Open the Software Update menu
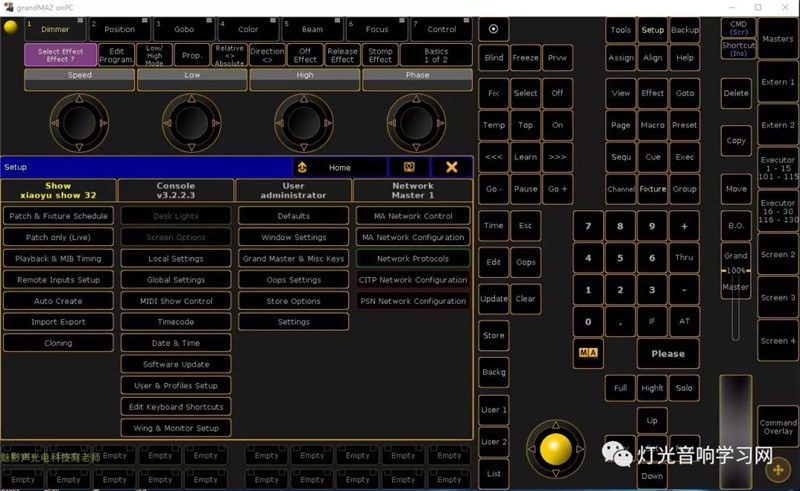 (176, 364)
